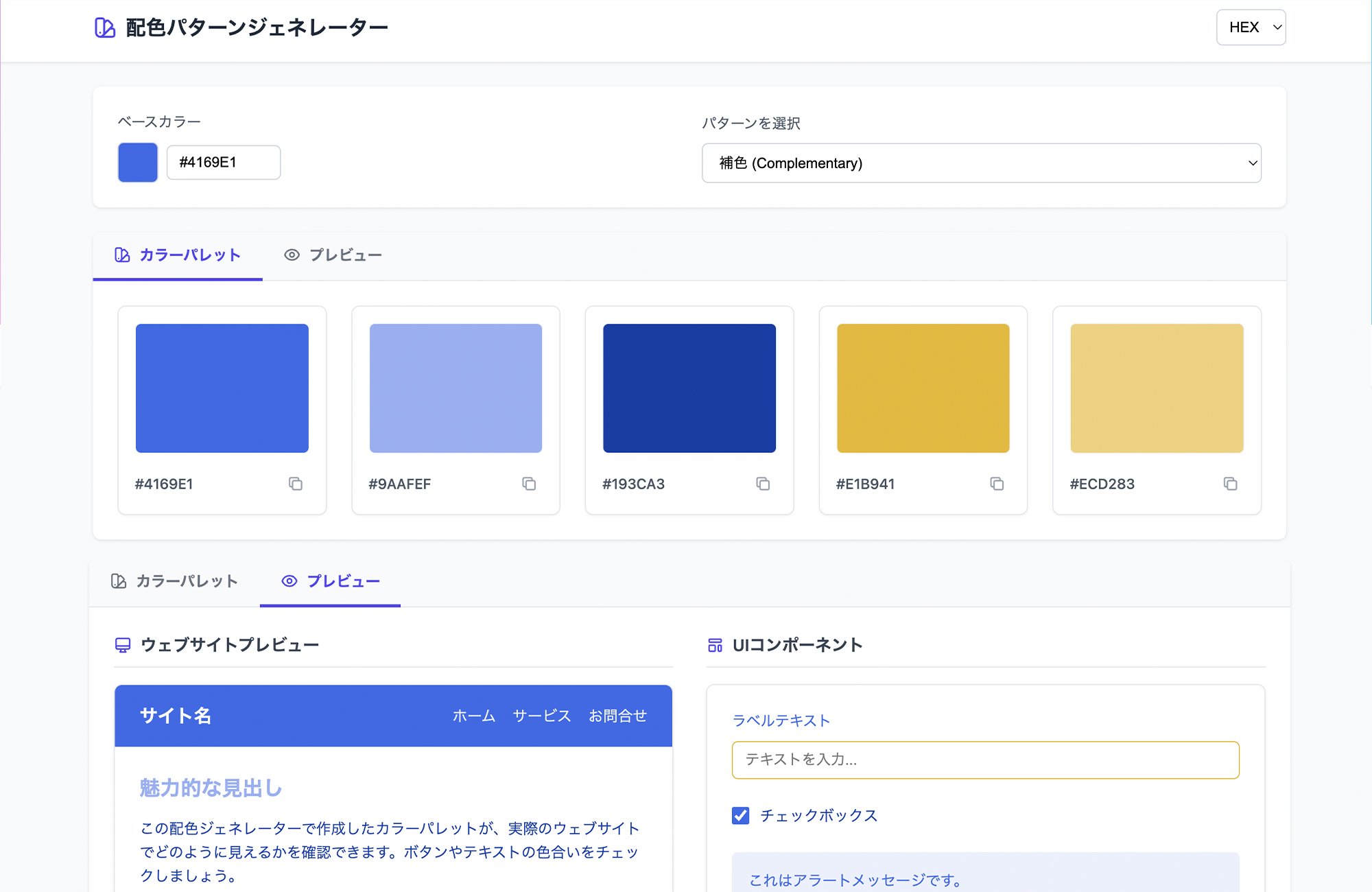Click the ベースカラー label

[159, 121]
